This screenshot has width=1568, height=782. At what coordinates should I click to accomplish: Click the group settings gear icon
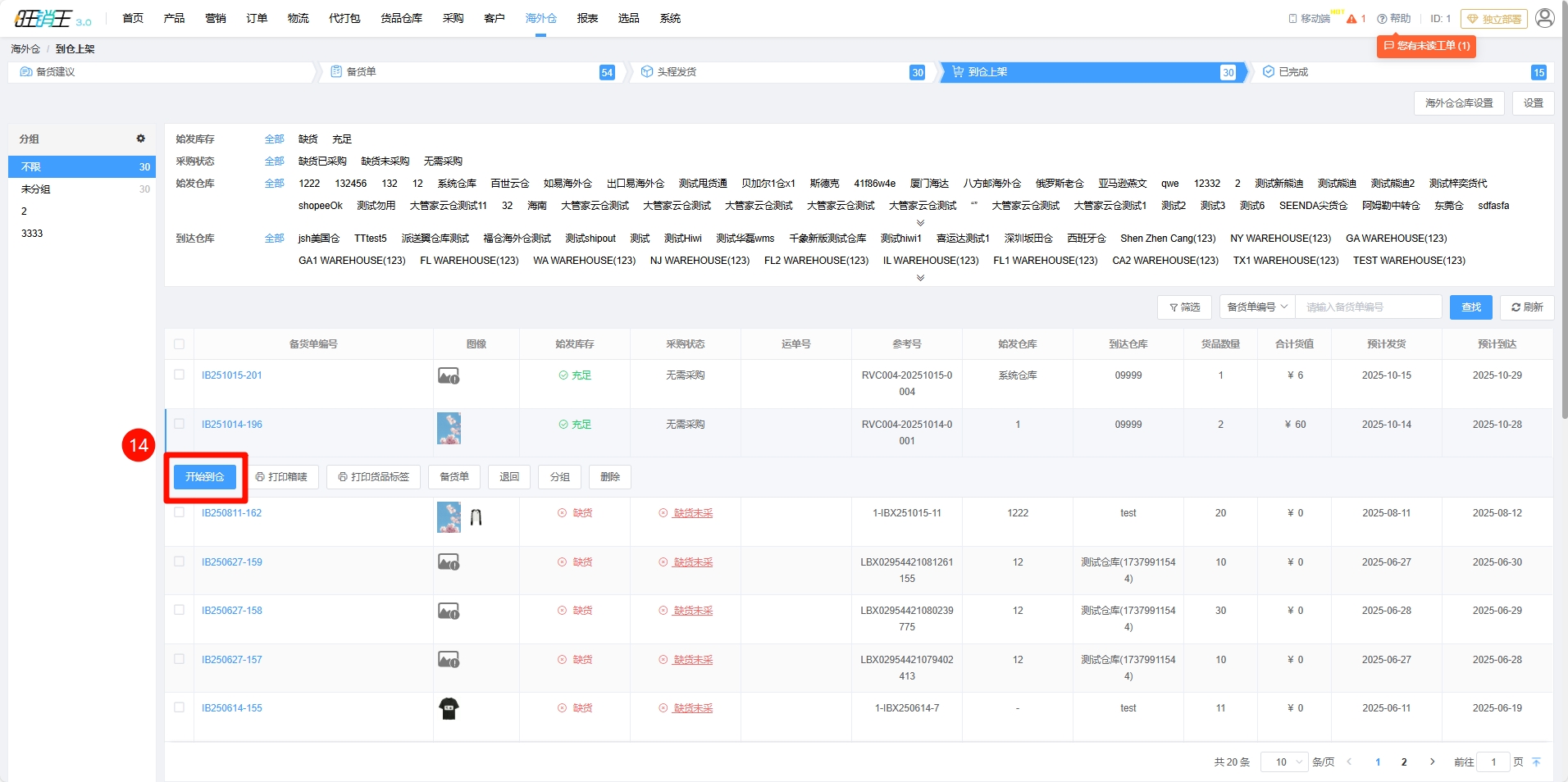tap(140, 139)
